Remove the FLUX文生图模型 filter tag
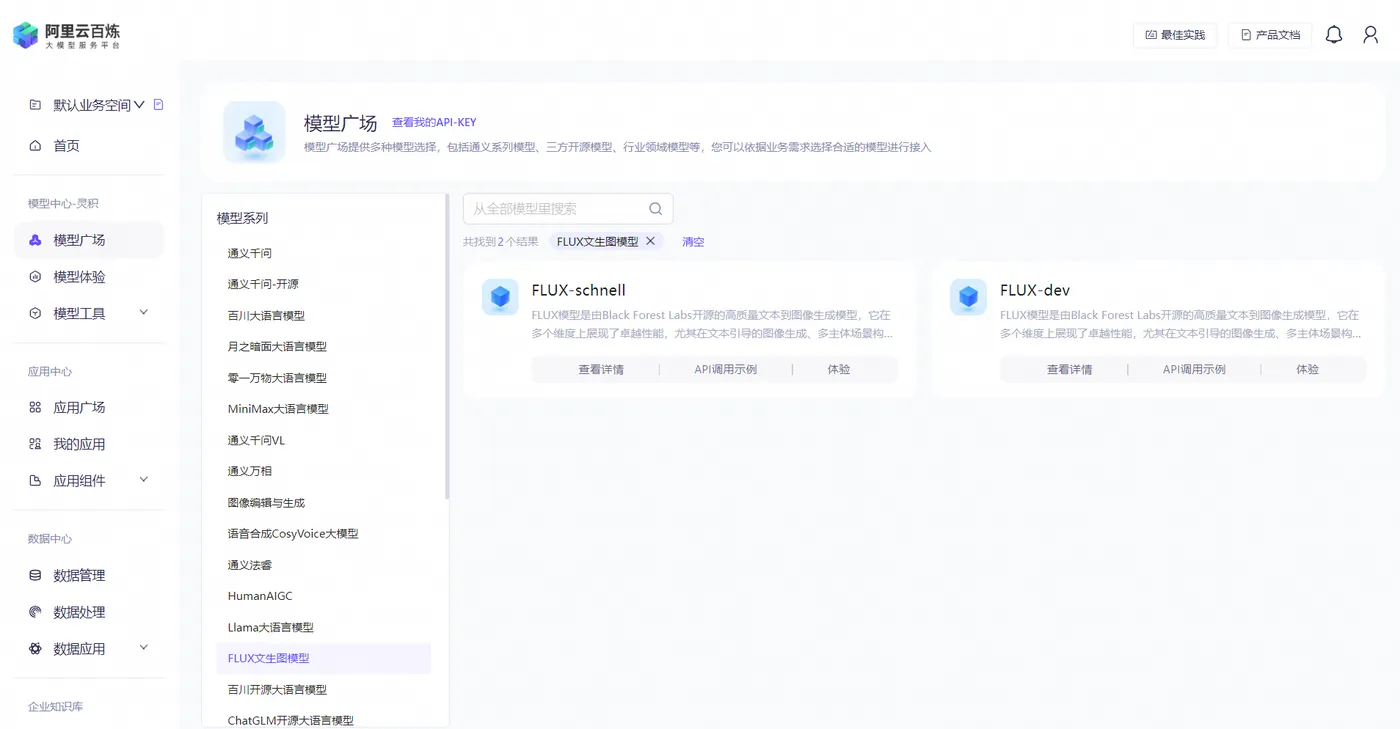The width and height of the screenshot is (1400, 729). (x=651, y=241)
